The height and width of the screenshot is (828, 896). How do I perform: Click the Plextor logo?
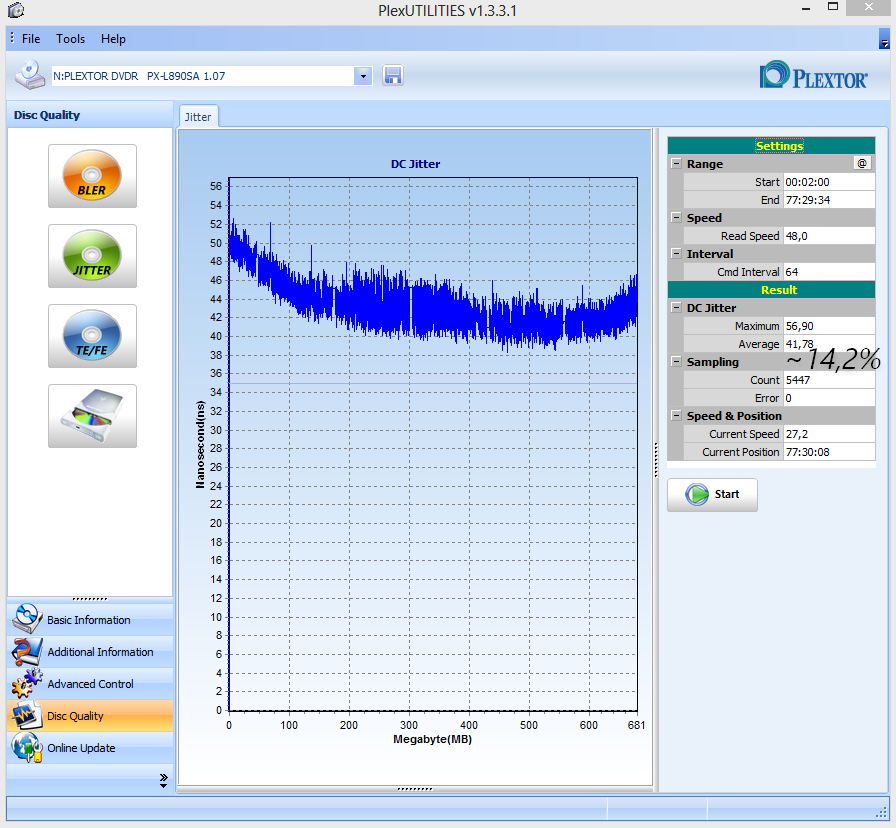pyautogui.click(x=814, y=76)
